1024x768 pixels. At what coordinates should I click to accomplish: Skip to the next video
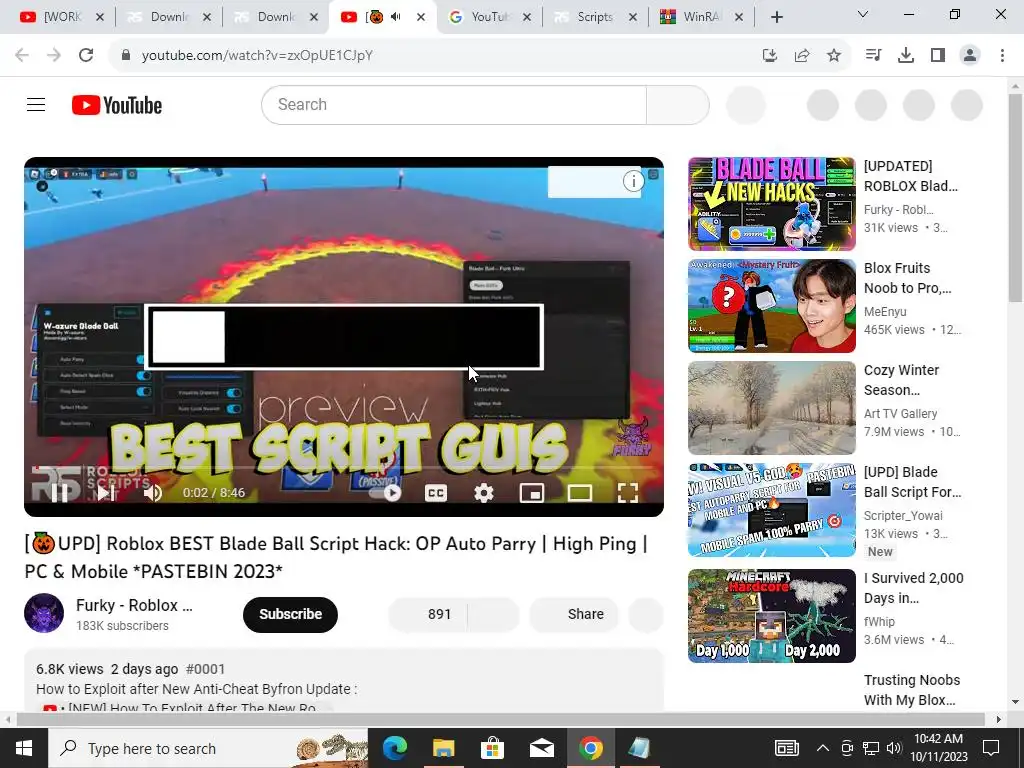[106, 492]
